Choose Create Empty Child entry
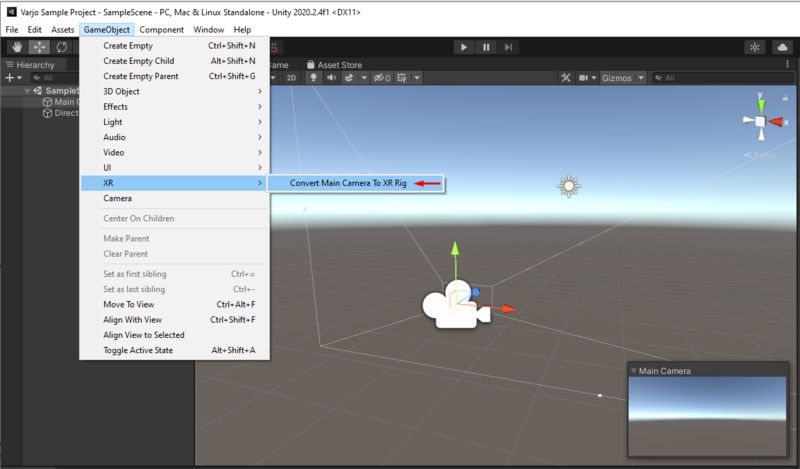The image size is (800, 469). [174, 61]
